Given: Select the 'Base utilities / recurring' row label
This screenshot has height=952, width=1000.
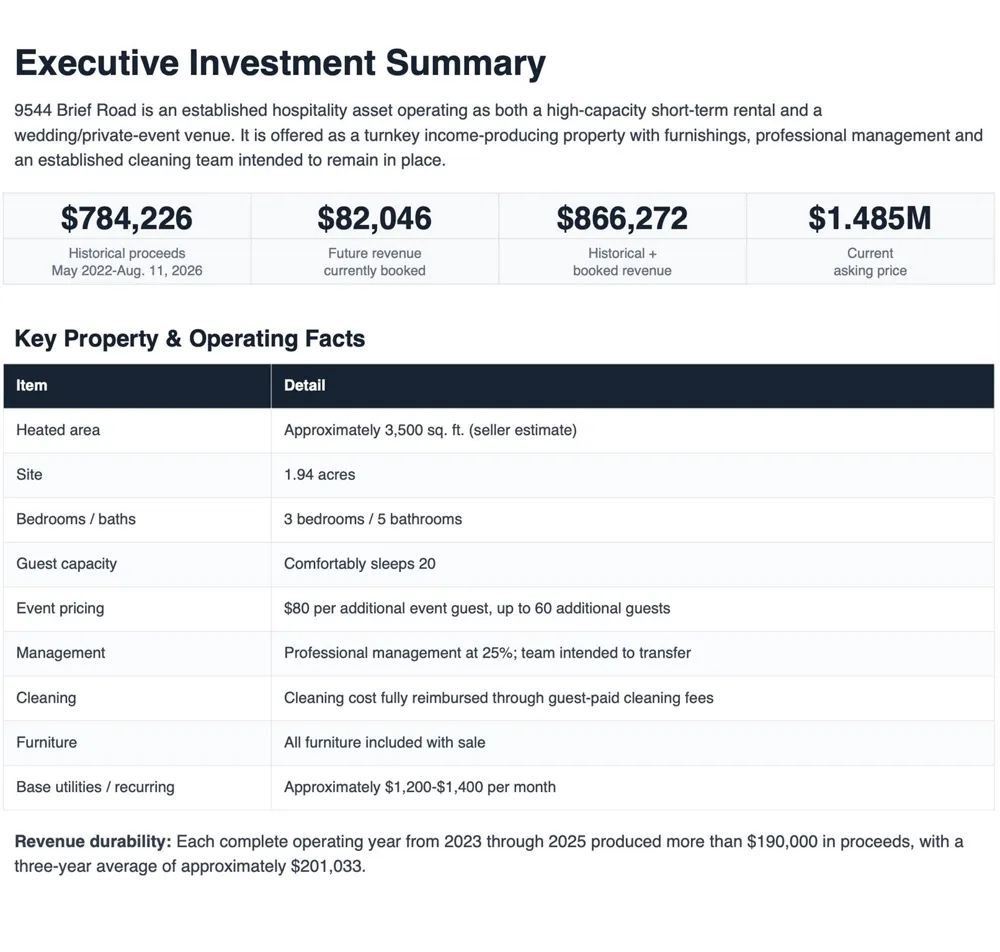Looking at the screenshot, I should pos(95,787).
